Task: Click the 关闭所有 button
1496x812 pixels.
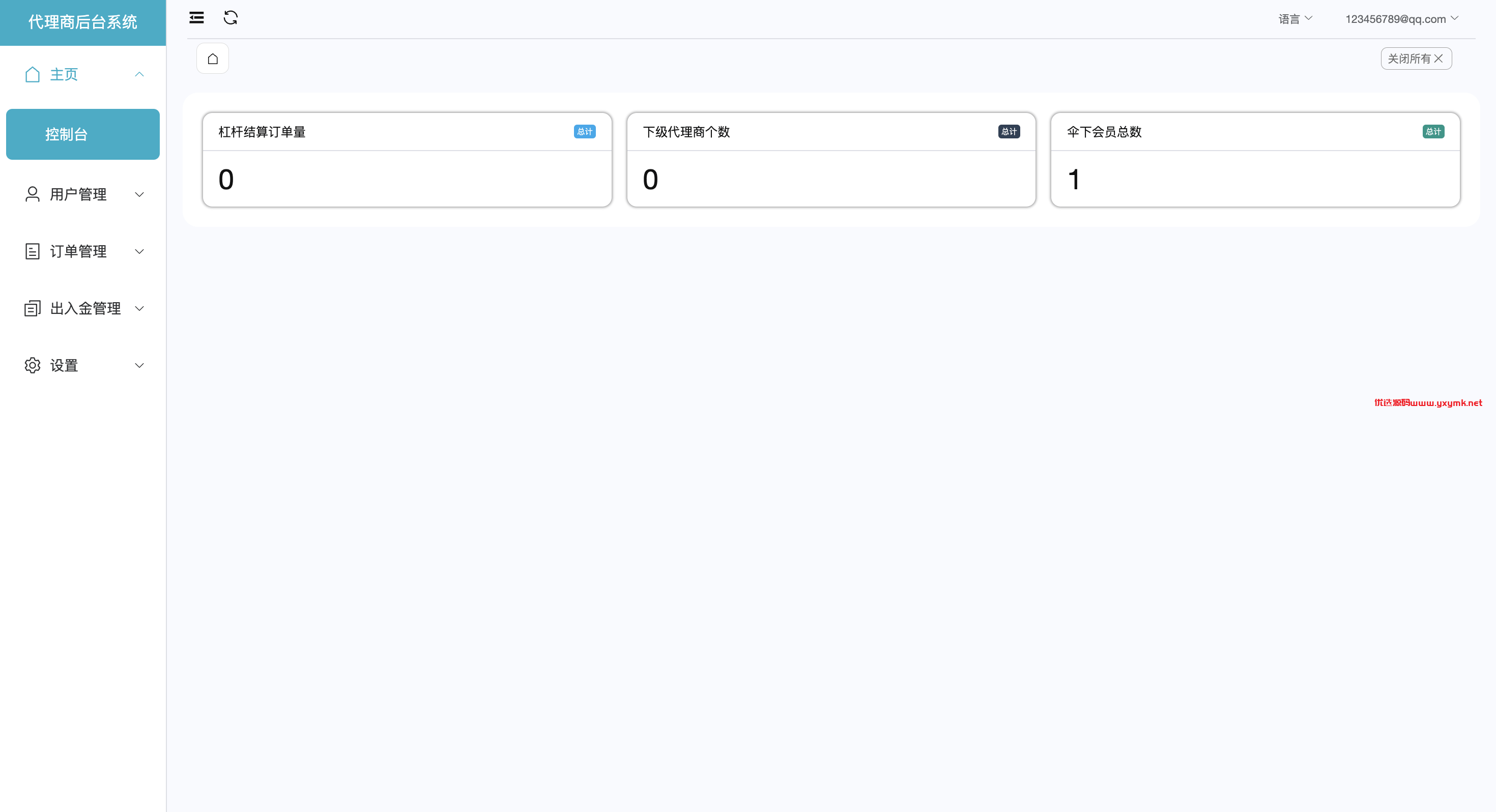Action: (1416, 59)
